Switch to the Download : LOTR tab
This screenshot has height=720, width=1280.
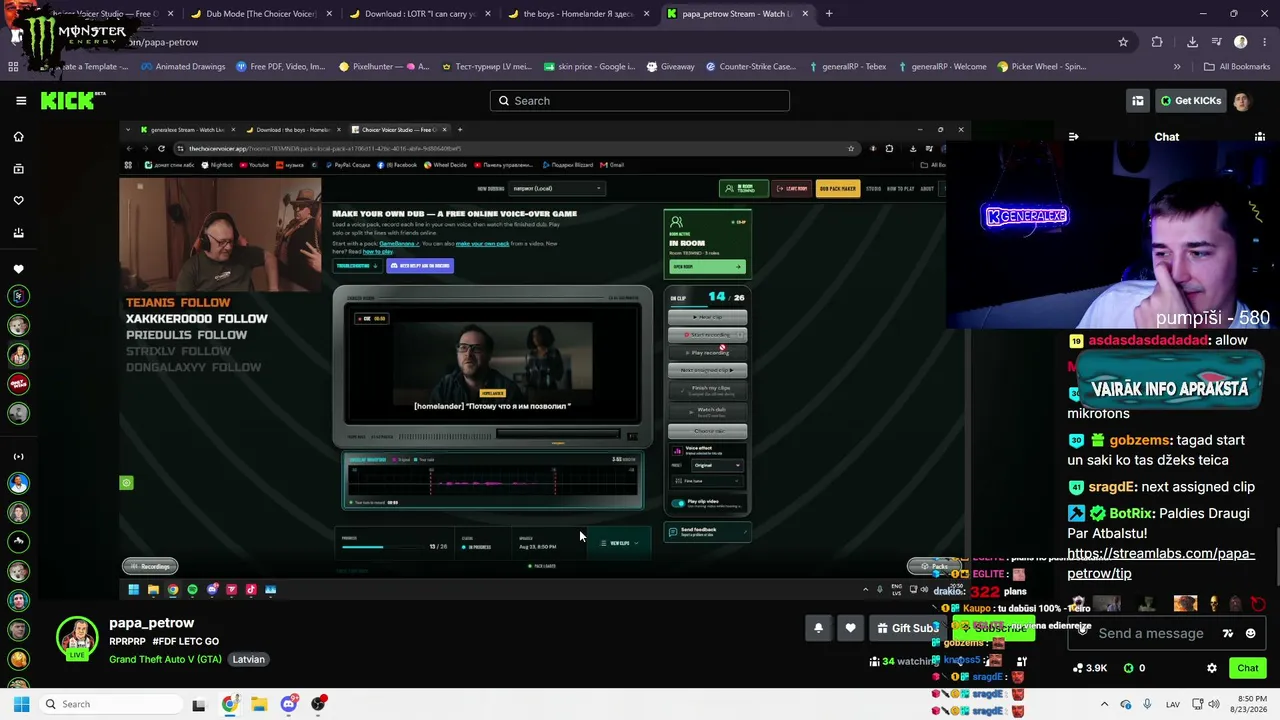(x=422, y=14)
